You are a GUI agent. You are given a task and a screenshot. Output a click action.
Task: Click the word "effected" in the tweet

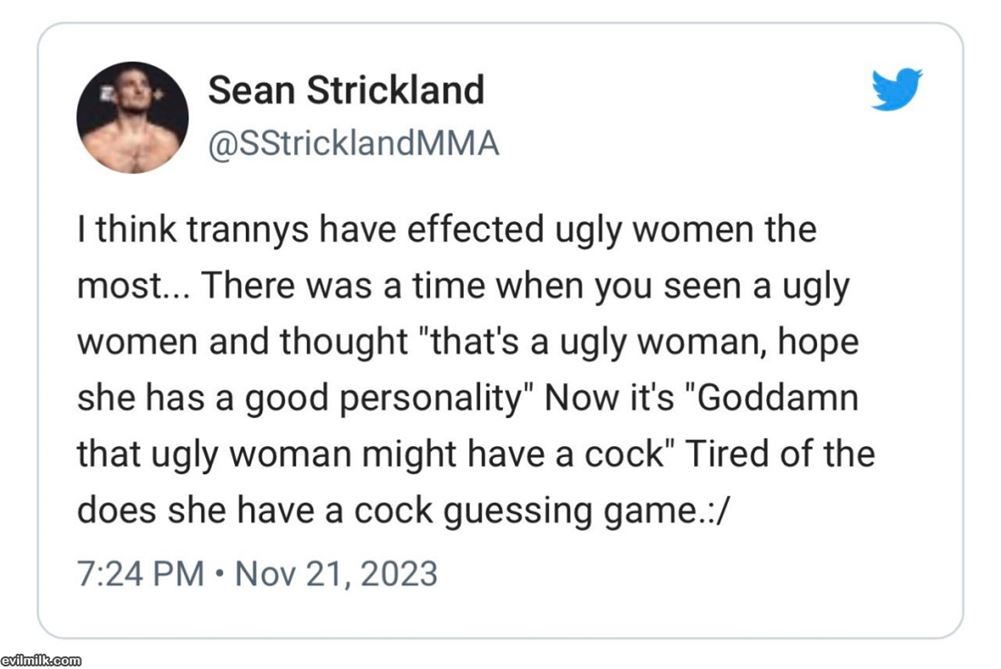pos(475,229)
